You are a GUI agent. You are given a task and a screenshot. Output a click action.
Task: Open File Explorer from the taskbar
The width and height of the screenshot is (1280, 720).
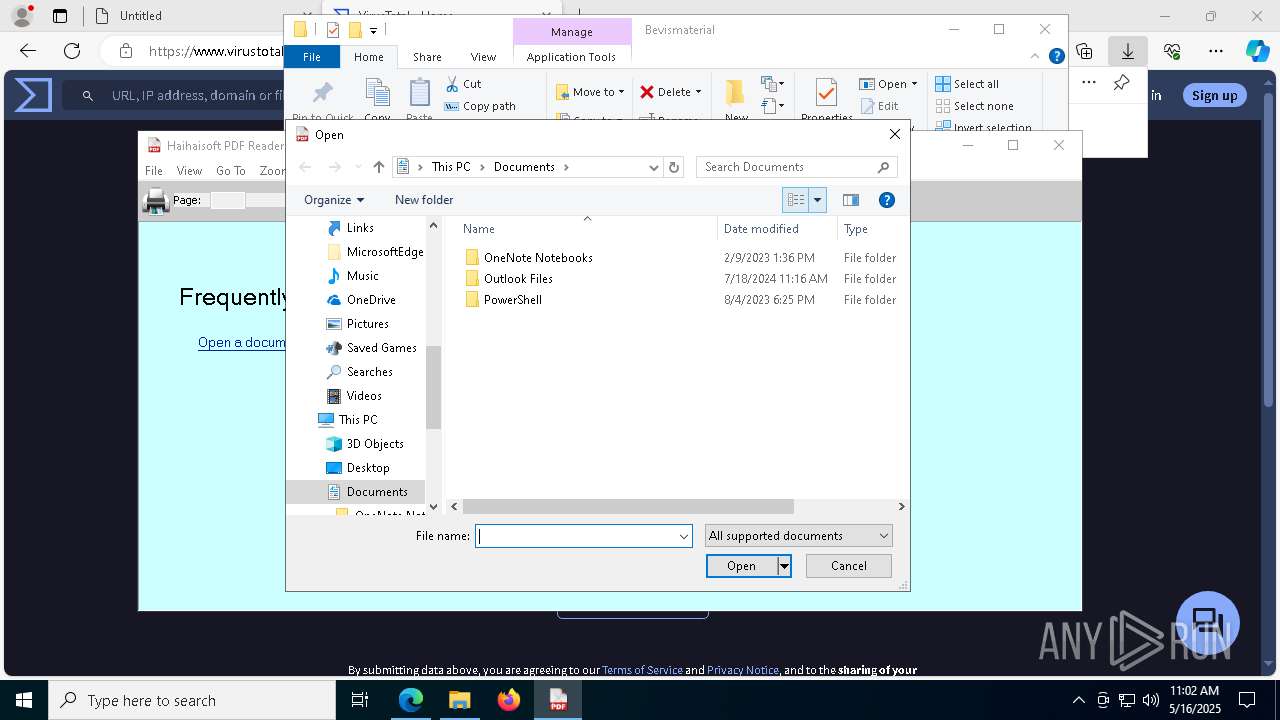pos(460,700)
